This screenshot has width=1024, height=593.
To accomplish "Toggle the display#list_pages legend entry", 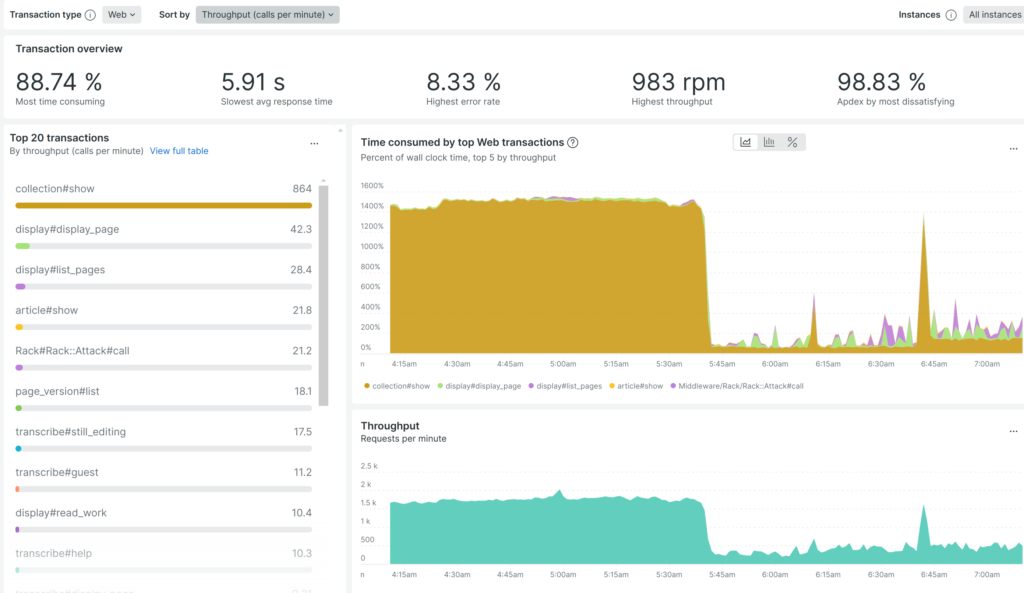I will (x=566, y=386).
